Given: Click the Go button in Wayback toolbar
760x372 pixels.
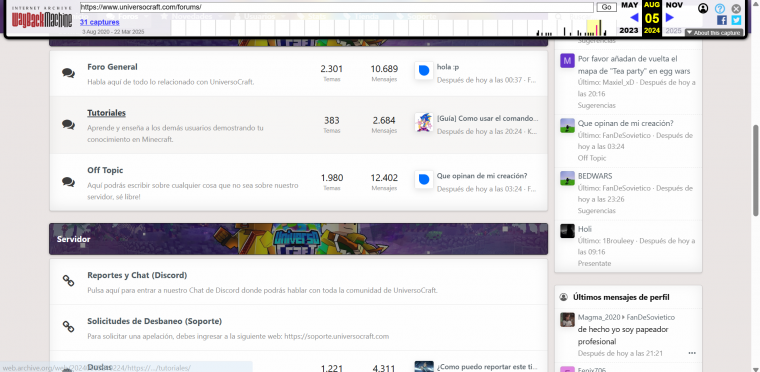Looking at the screenshot, I should tap(606, 7).
